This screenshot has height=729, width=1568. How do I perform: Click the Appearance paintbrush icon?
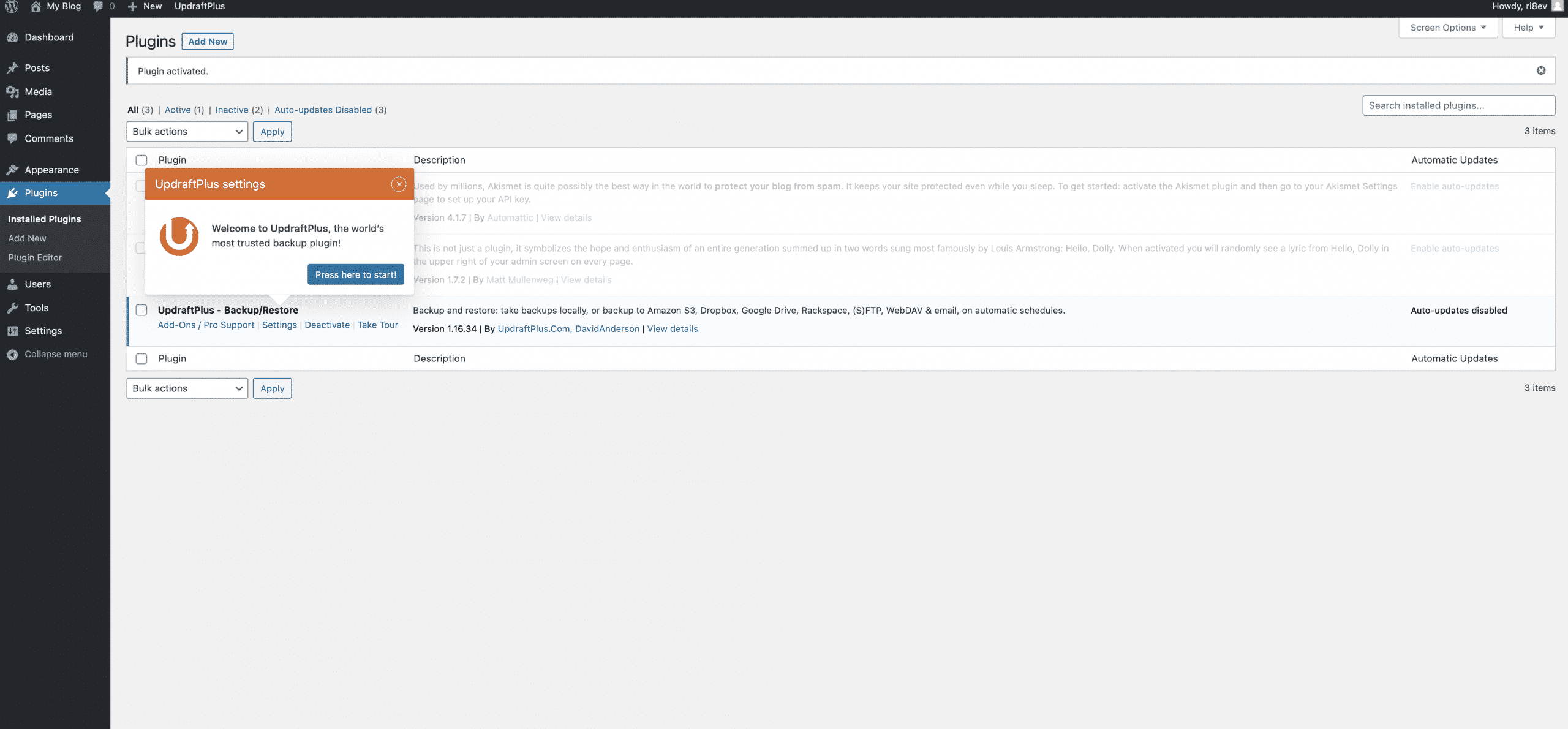pos(12,170)
